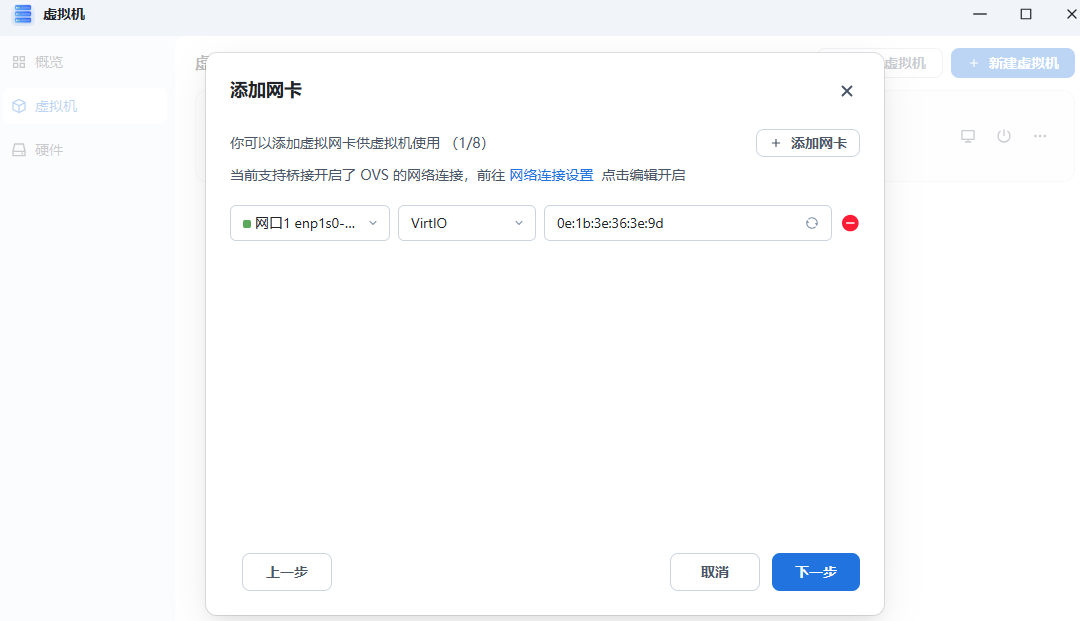Open the more options ellipsis menu

point(1039,136)
